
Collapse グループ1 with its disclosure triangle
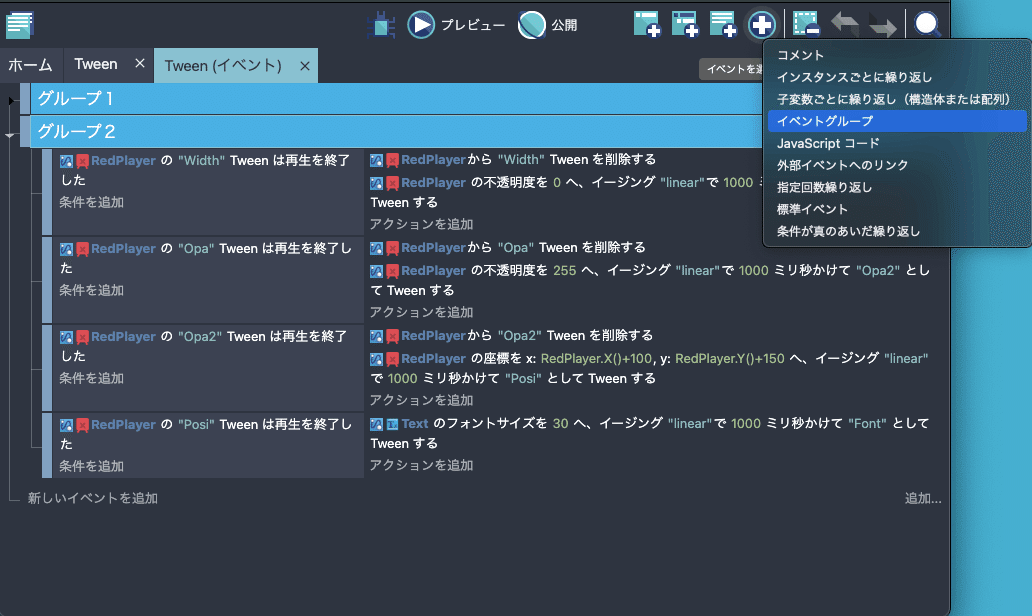click(12, 100)
